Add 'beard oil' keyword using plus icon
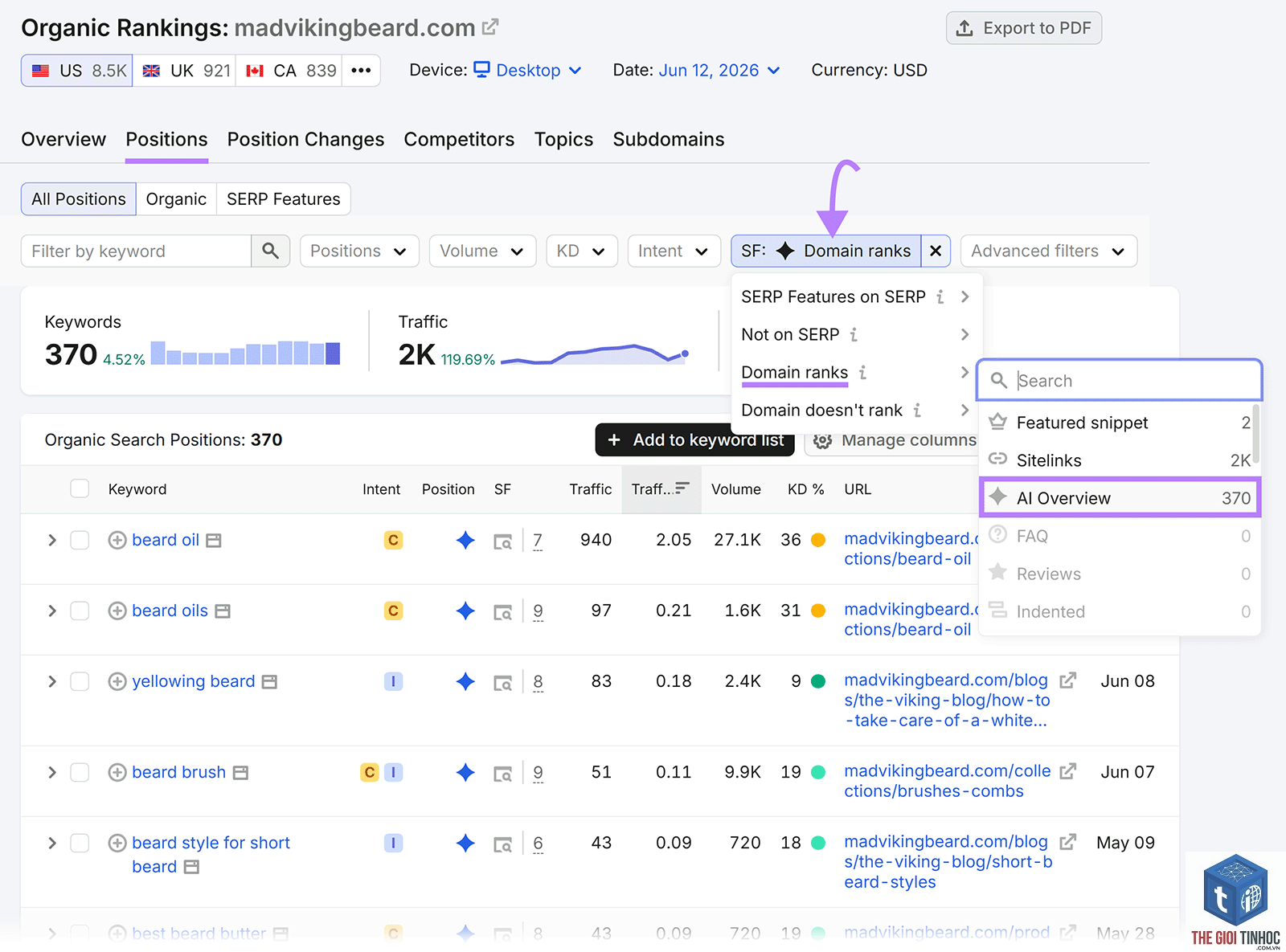The height and width of the screenshot is (952, 1286). pos(117,540)
